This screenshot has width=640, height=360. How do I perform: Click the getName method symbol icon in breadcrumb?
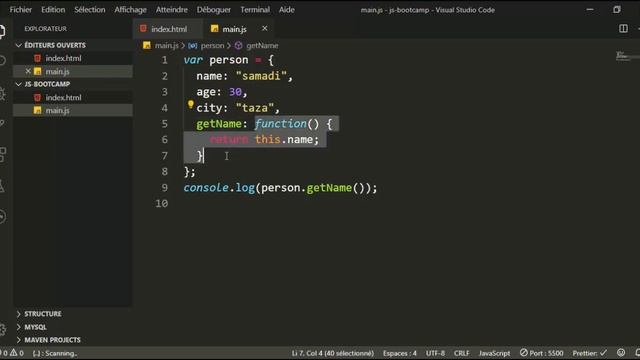(x=239, y=46)
